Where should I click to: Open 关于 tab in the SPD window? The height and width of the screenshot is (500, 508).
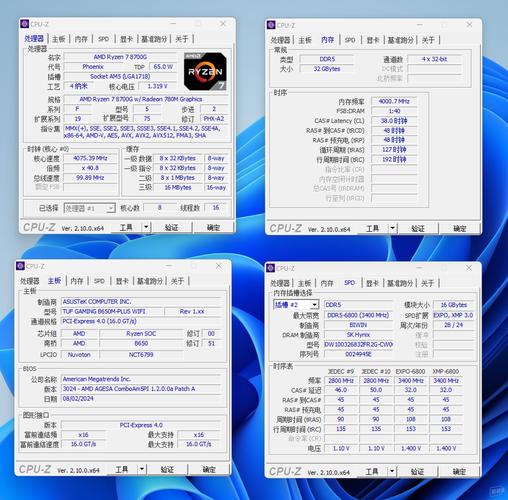point(428,283)
